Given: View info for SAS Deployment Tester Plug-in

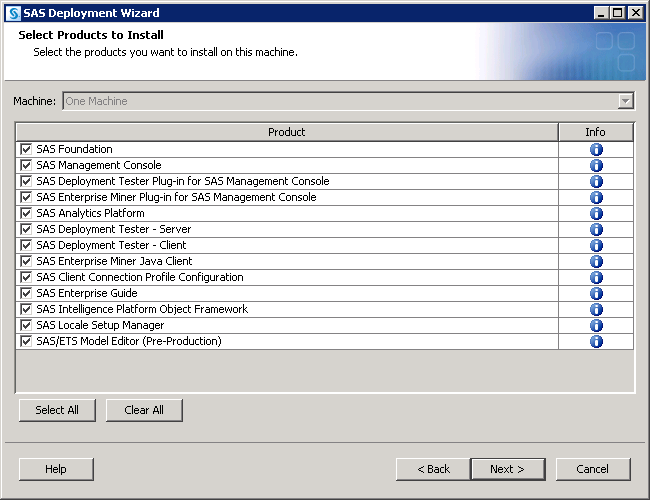Looking at the screenshot, I should 596,182.
